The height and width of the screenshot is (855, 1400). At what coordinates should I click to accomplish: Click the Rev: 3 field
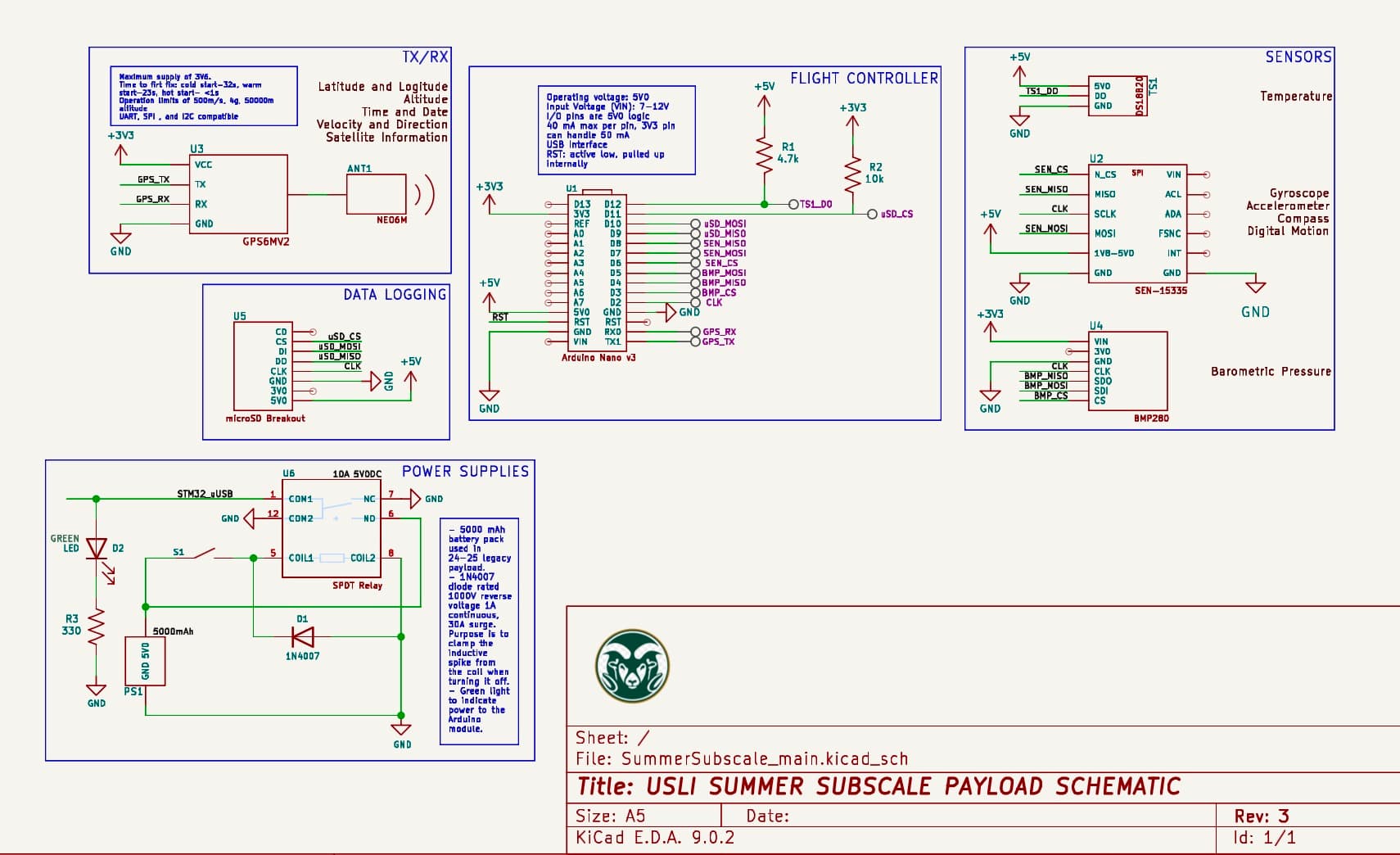coord(1261,816)
